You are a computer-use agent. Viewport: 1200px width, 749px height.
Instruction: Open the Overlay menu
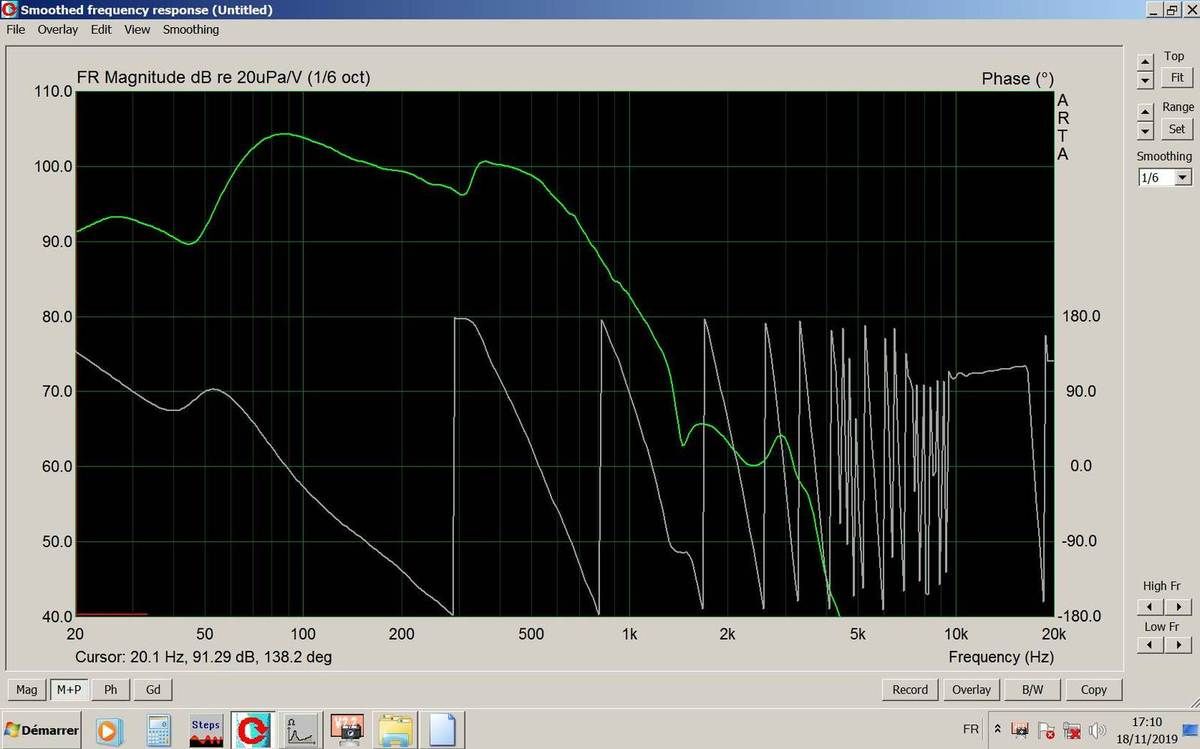coord(58,29)
